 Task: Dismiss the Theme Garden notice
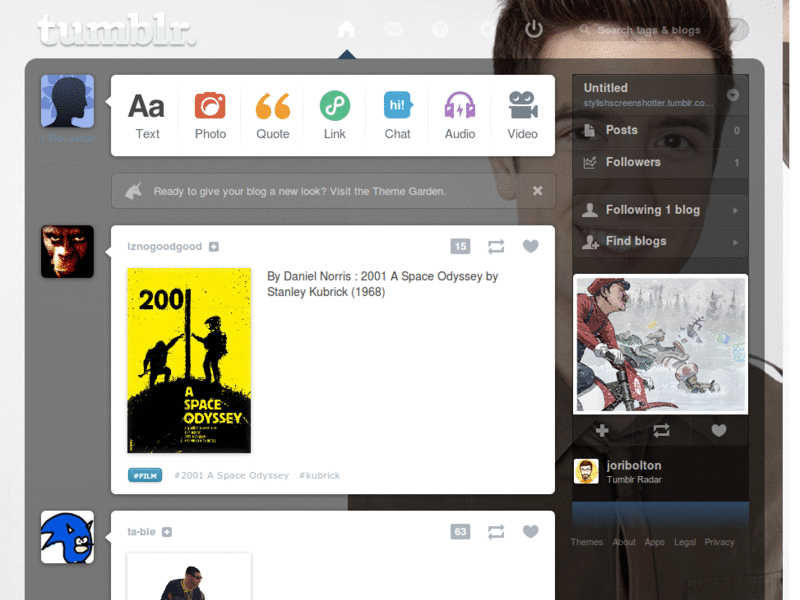tap(538, 191)
